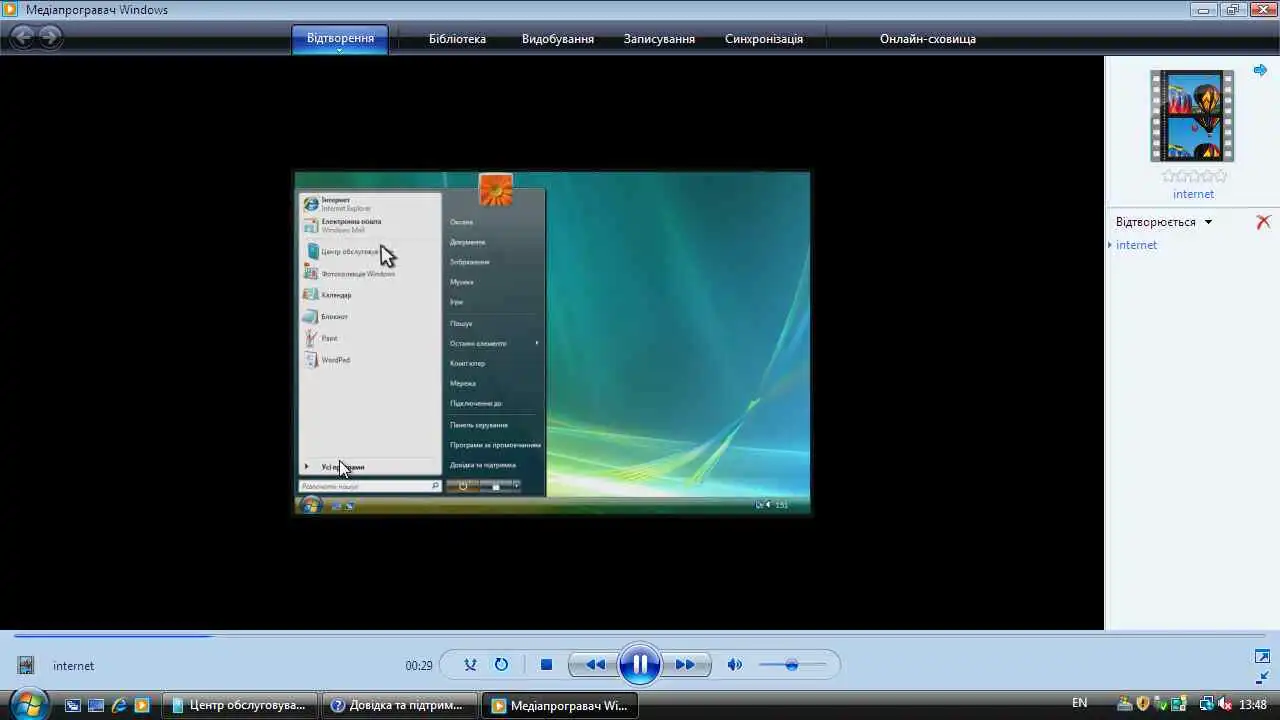Click the EN language indicator
Viewport: 1280px width, 720px height.
pos(1080,703)
